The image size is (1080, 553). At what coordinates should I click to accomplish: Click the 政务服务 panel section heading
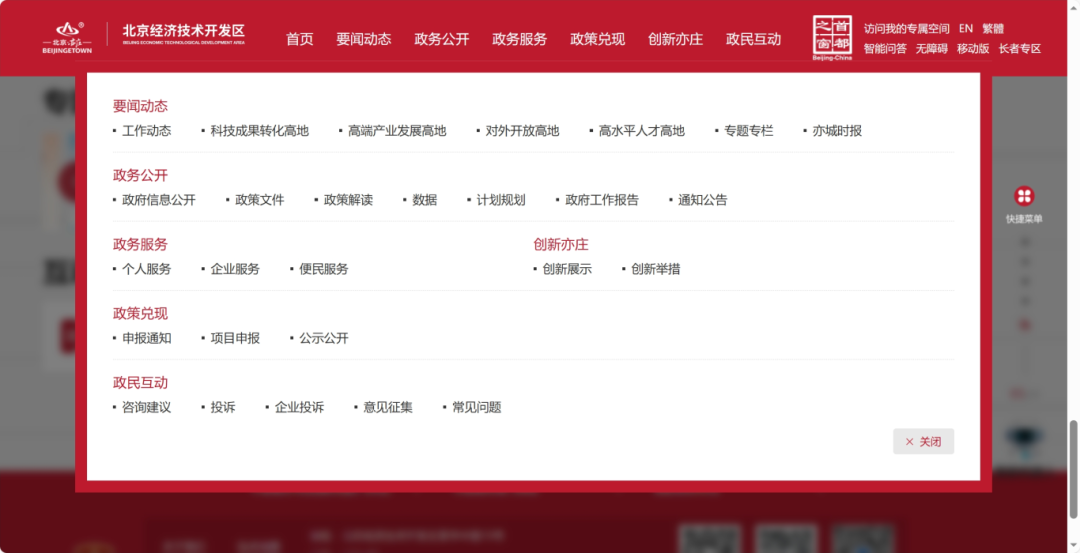[x=141, y=244]
